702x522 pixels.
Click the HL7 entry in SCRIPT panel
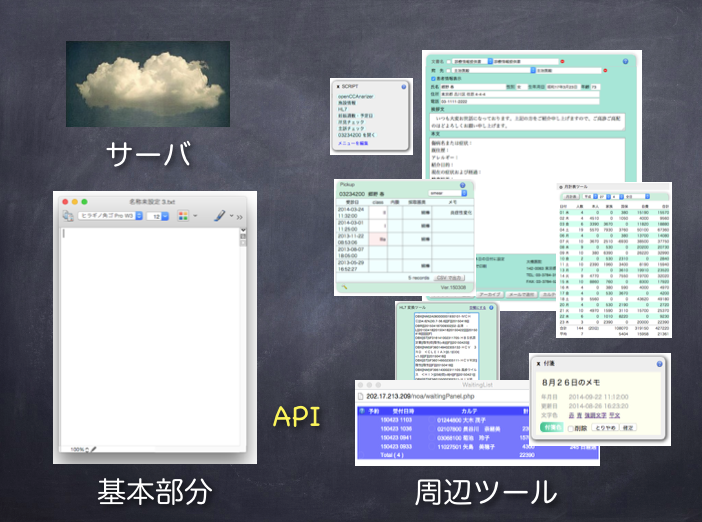[342, 109]
